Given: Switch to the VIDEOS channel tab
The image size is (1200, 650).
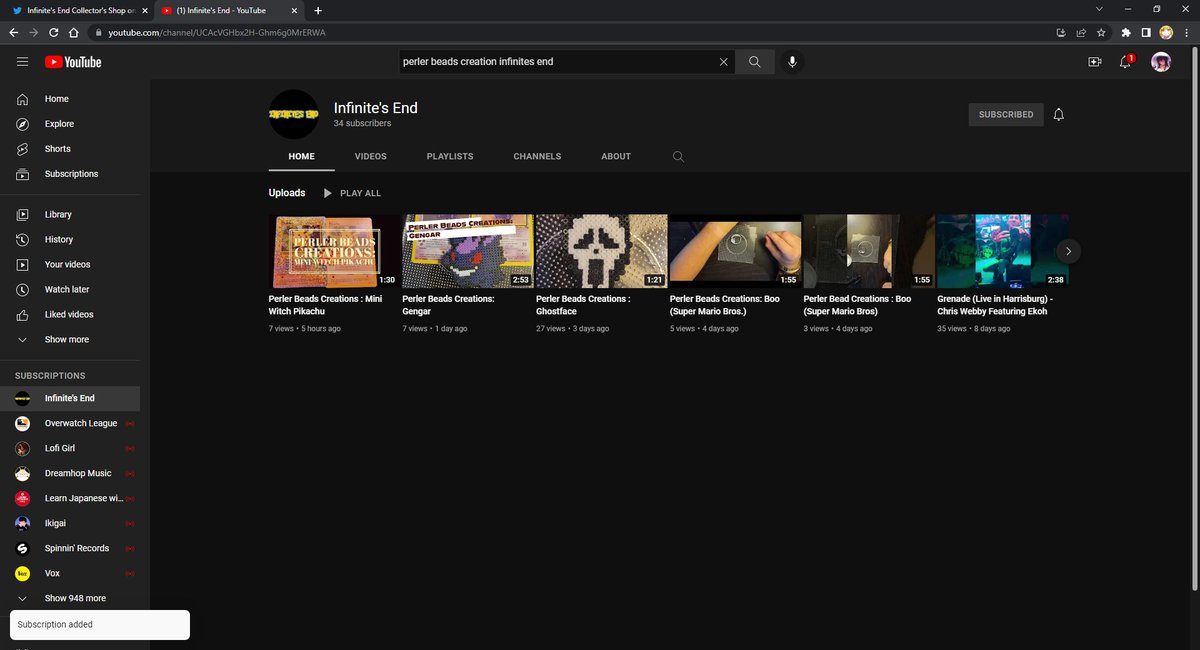Looking at the screenshot, I should (x=370, y=157).
